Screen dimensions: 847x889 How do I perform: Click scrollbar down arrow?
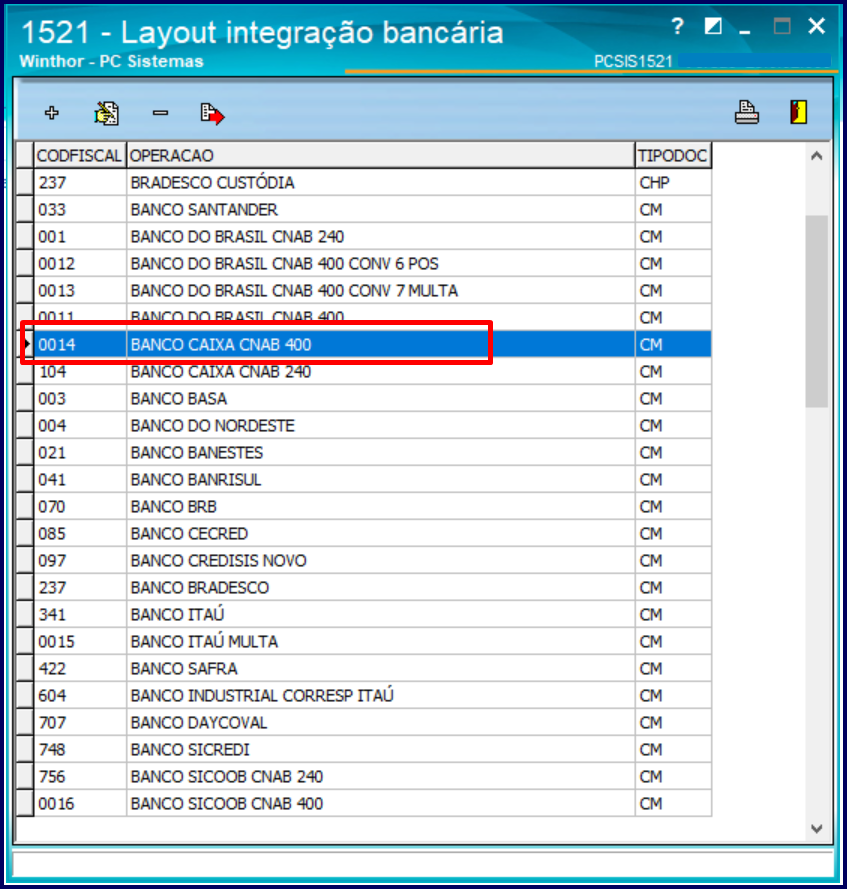pos(816,828)
